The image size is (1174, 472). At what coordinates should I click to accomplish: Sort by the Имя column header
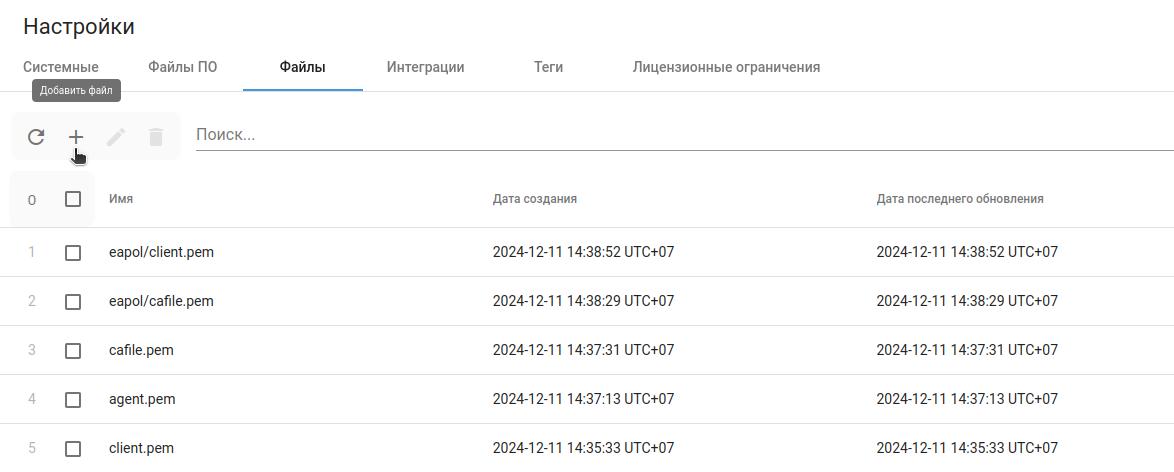(121, 199)
